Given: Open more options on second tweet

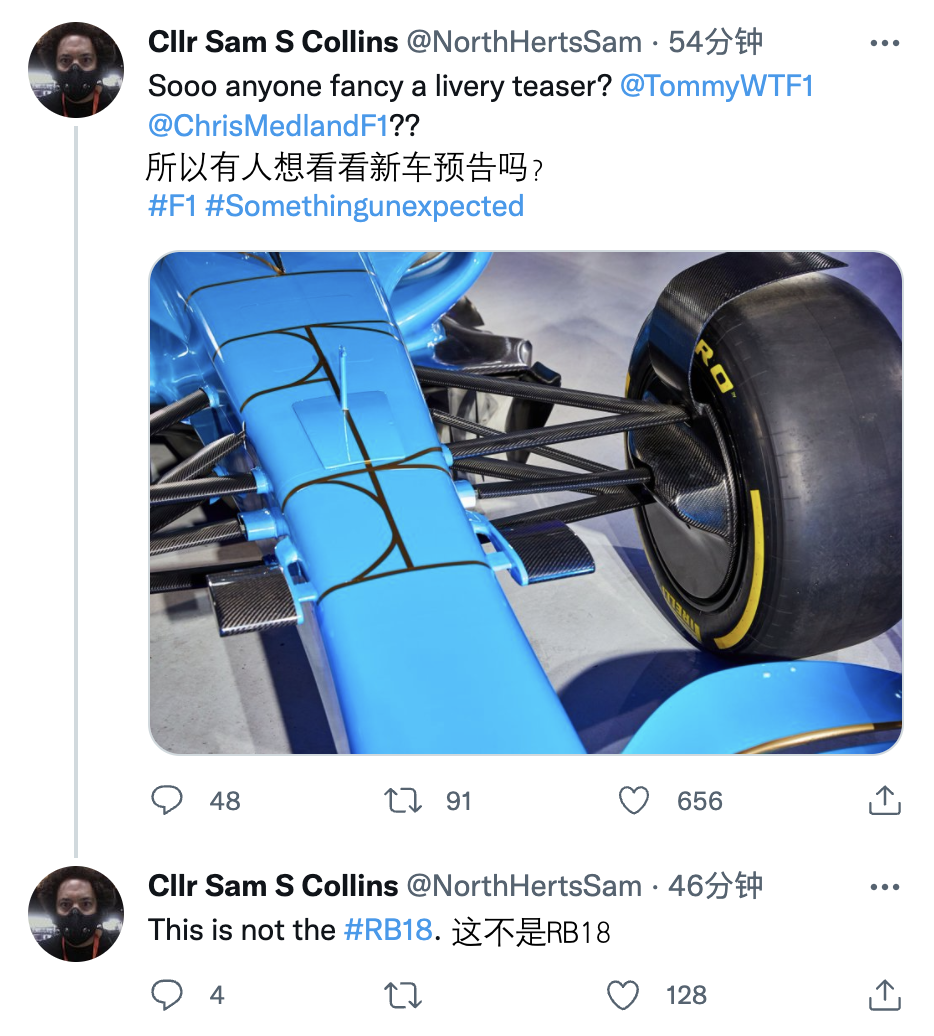Looking at the screenshot, I should click(x=885, y=887).
